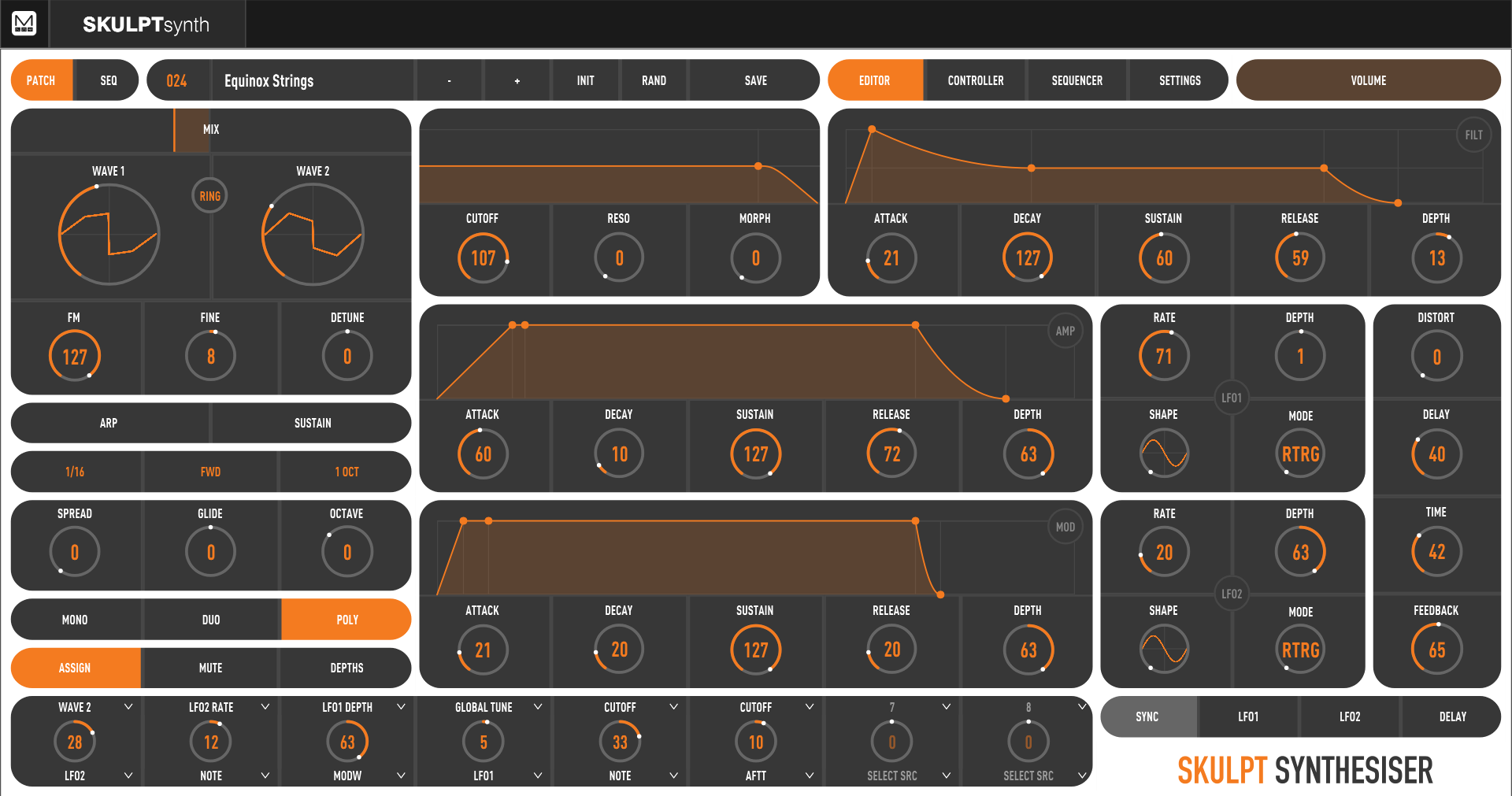The width and height of the screenshot is (1512, 796).
Task: Adjust the VOLUME slider bar
Action: (x=1369, y=80)
